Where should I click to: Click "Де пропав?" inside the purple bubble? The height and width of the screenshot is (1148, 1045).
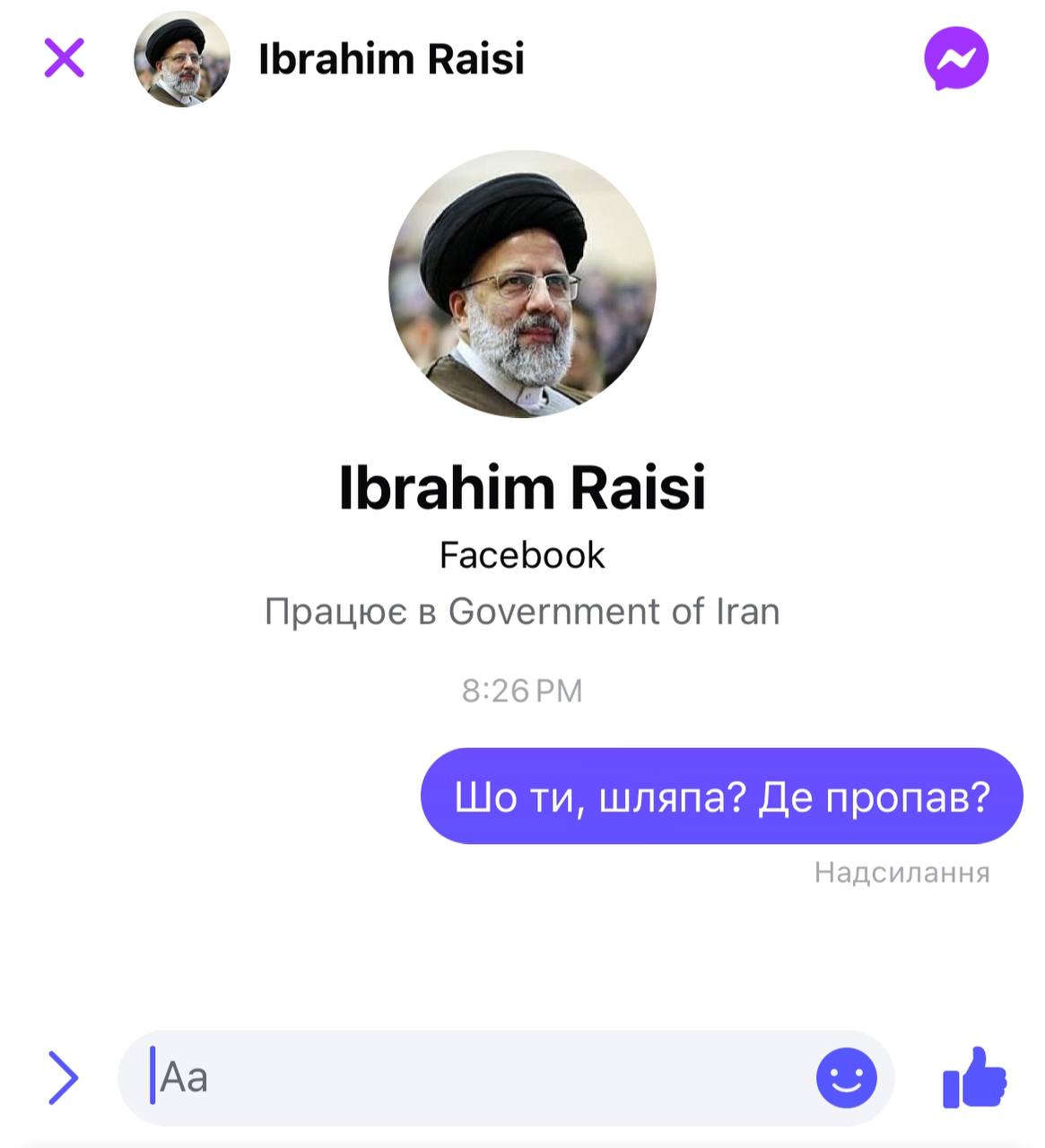(x=875, y=796)
